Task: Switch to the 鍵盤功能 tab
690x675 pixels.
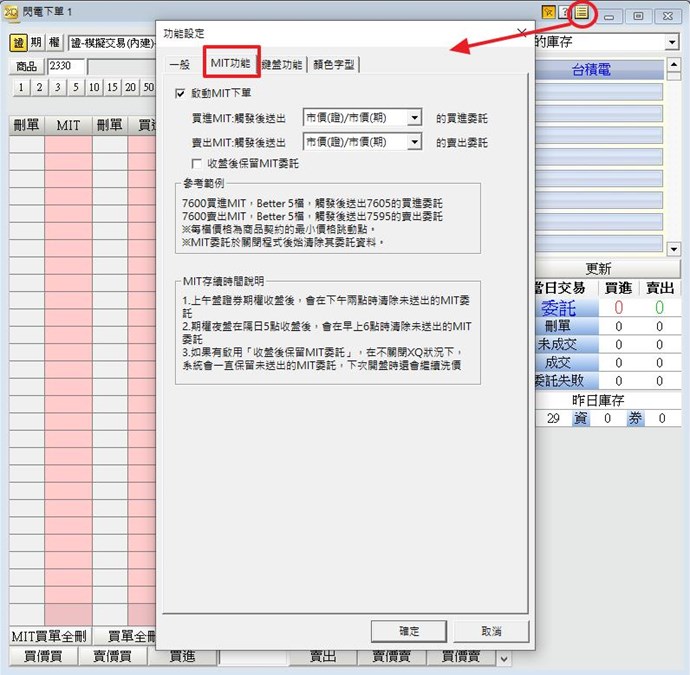Action: pyautogui.click(x=281, y=64)
